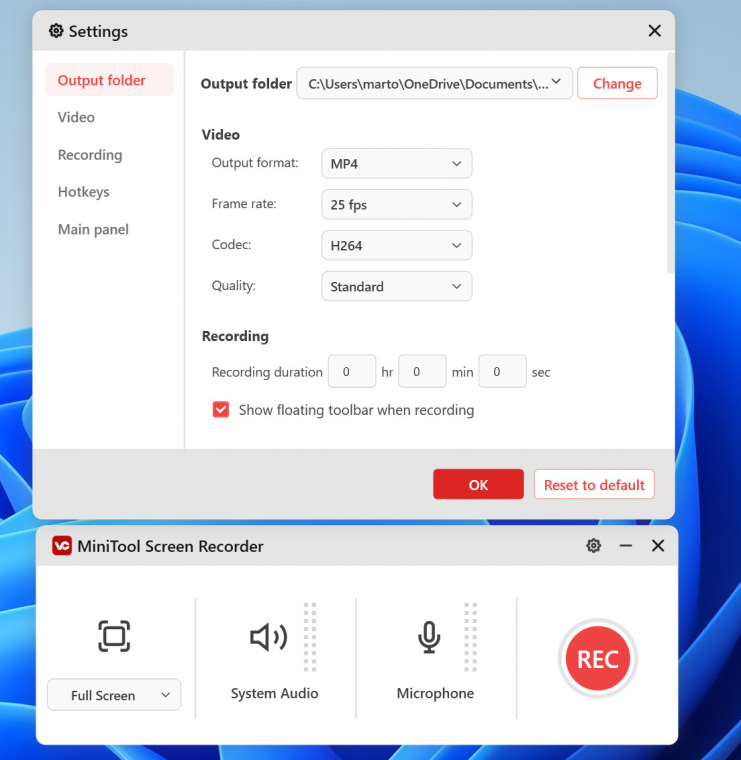741x760 pixels.
Task: Close the Settings dialog with X
Action: (655, 31)
